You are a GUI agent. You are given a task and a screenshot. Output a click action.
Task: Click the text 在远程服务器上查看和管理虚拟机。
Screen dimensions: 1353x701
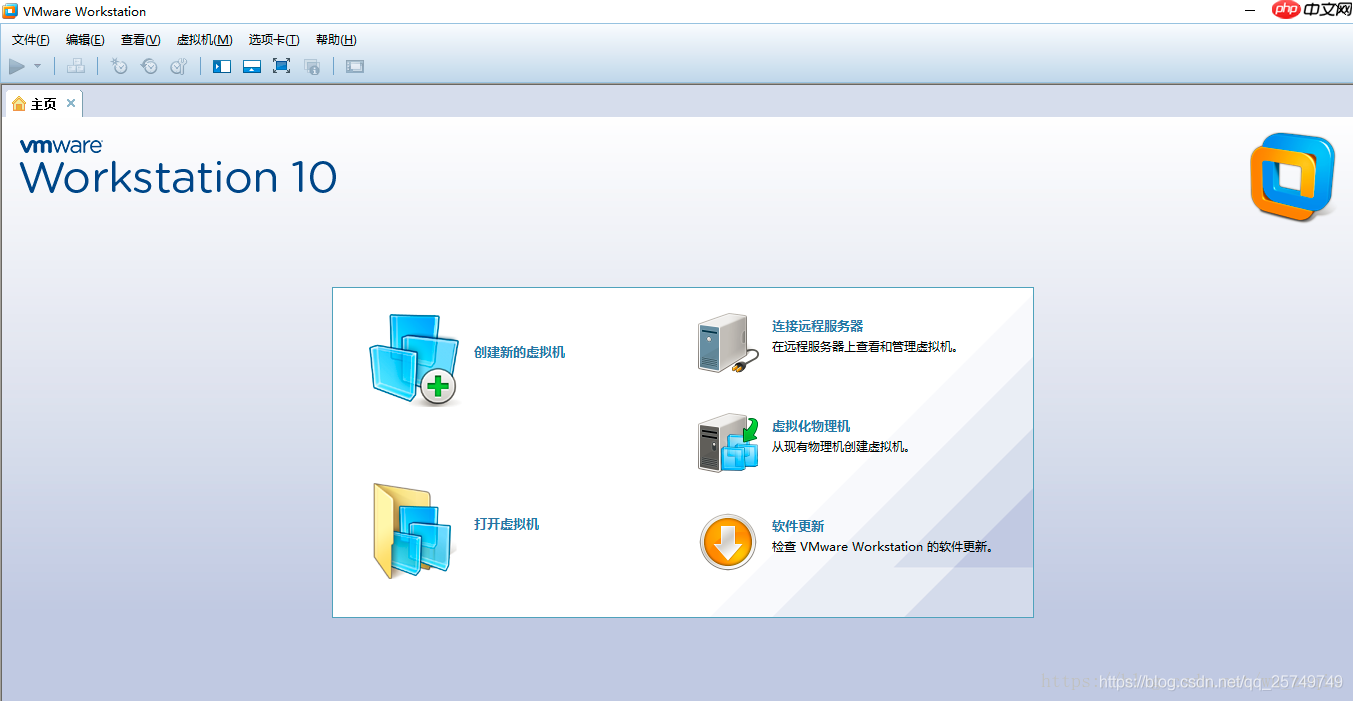point(865,347)
